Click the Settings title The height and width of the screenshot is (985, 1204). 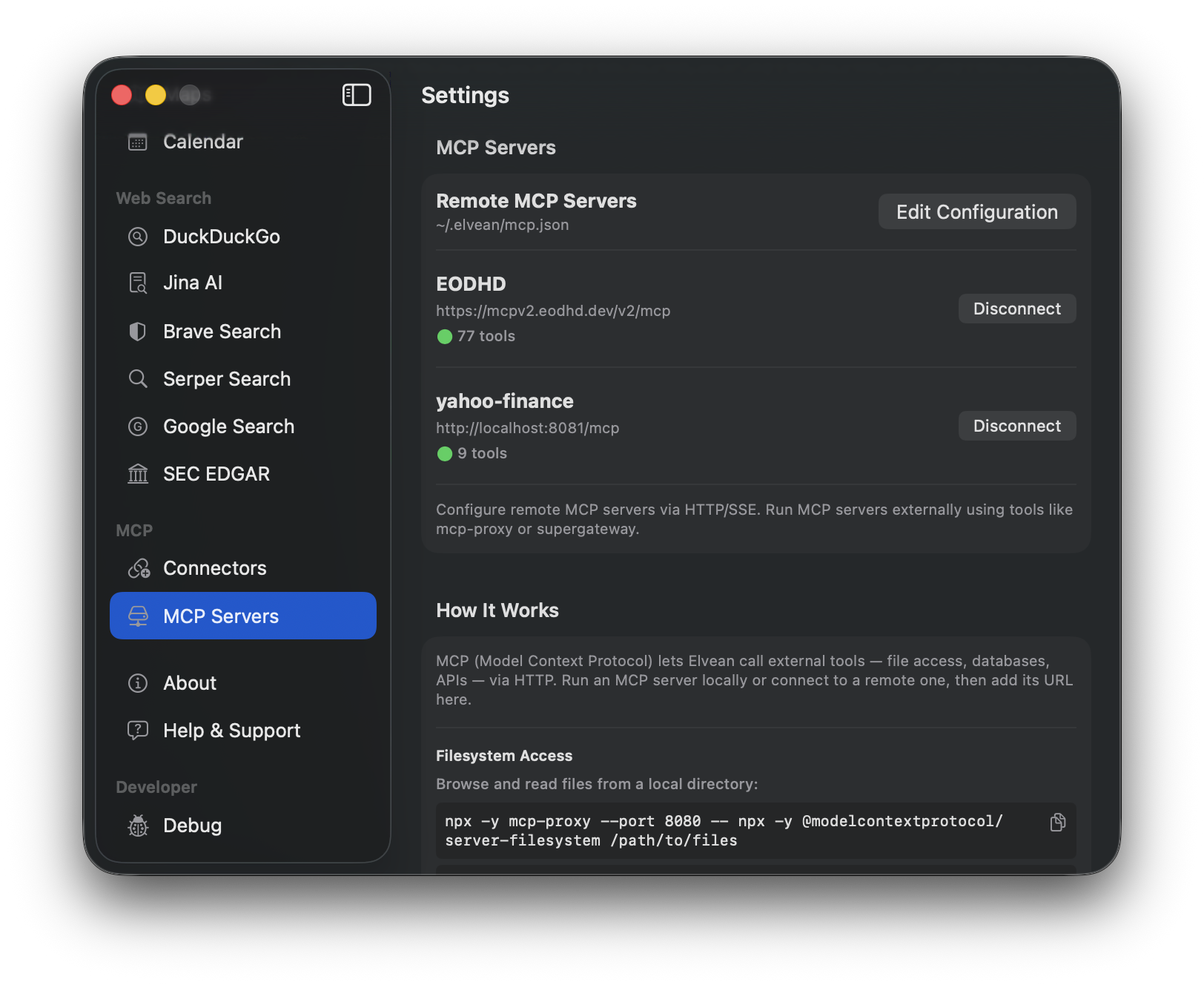coord(465,95)
